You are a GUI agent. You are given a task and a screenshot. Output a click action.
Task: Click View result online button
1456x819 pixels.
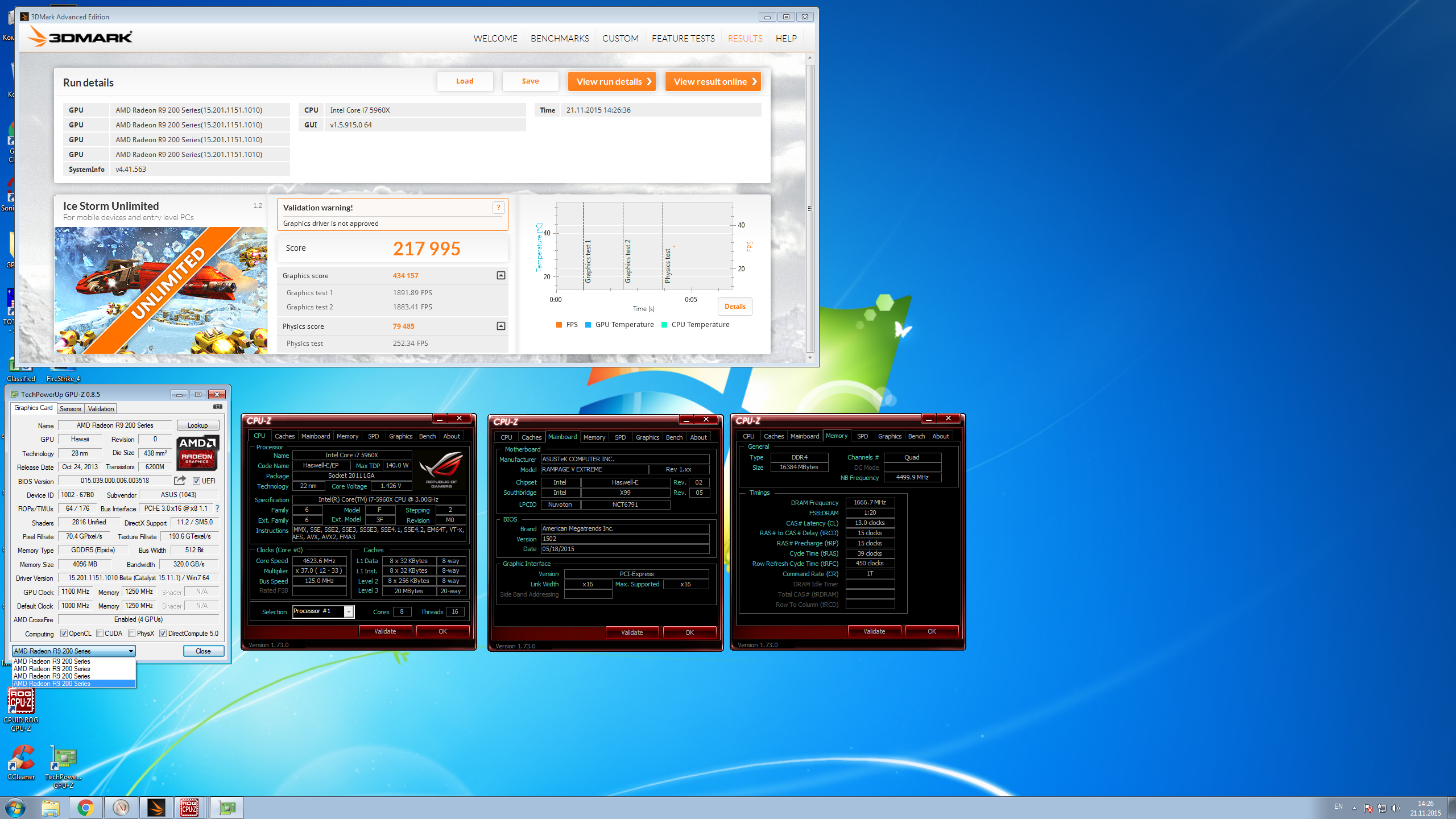pos(713,81)
